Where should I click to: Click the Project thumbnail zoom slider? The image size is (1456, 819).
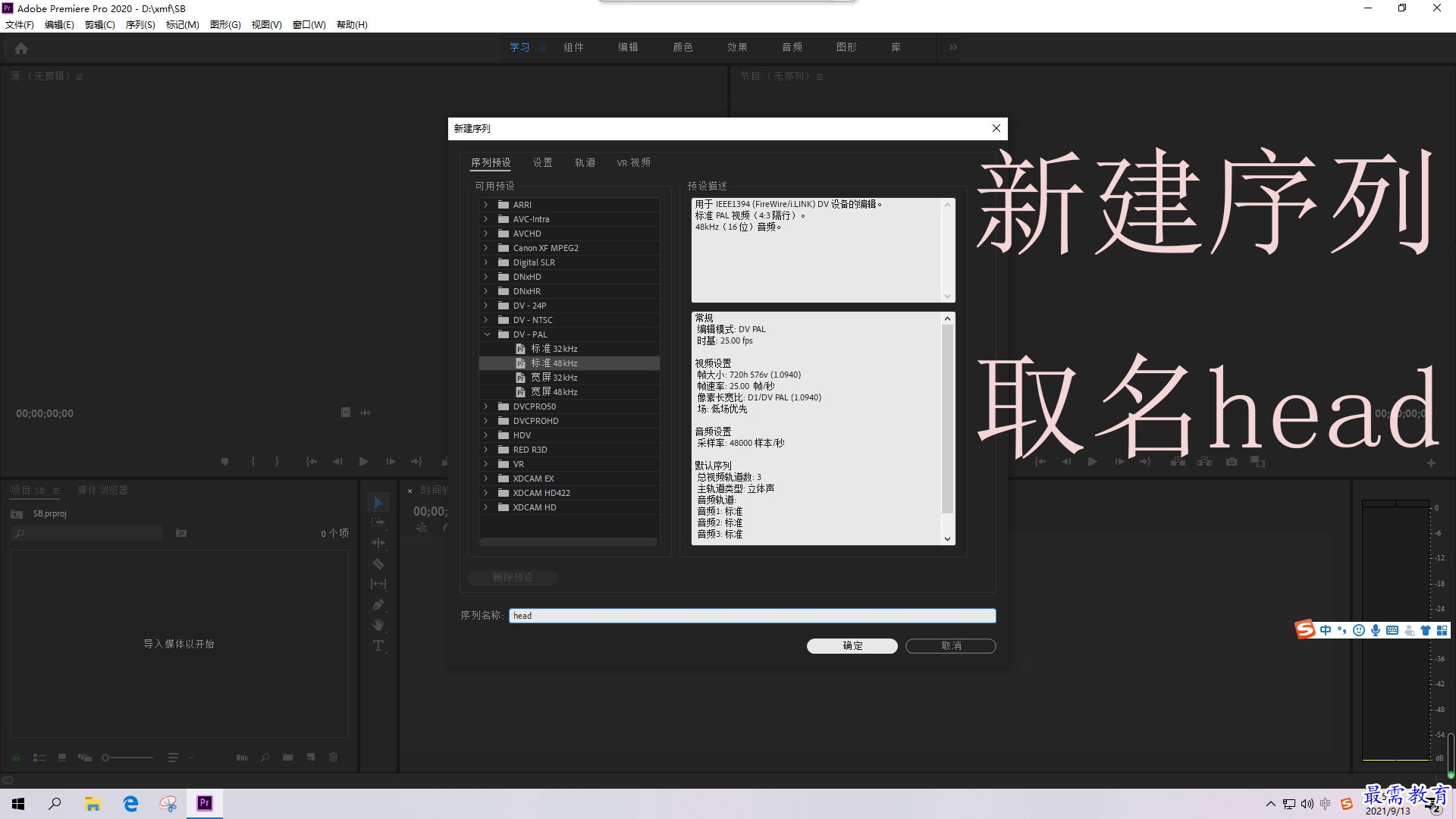[127, 757]
